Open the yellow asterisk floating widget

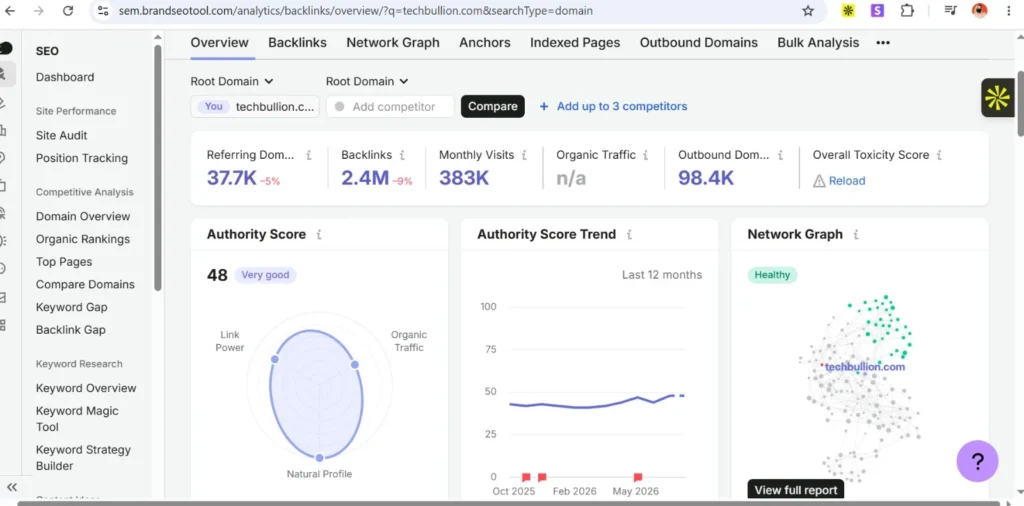(x=997, y=98)
